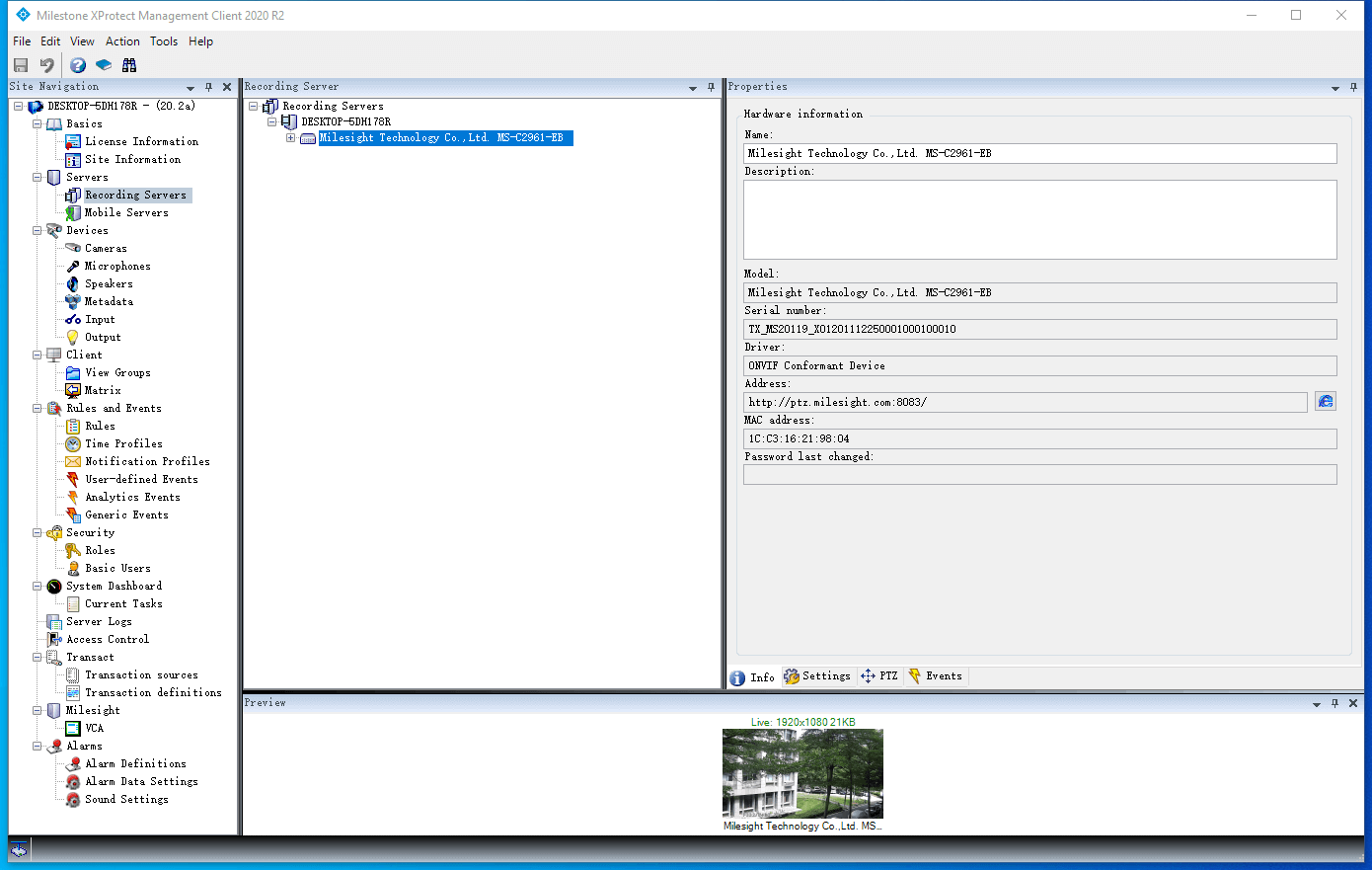Screen dimensions: 1372x870
Task: Close the Site Navigation panel
Action: tap(227, 87)
